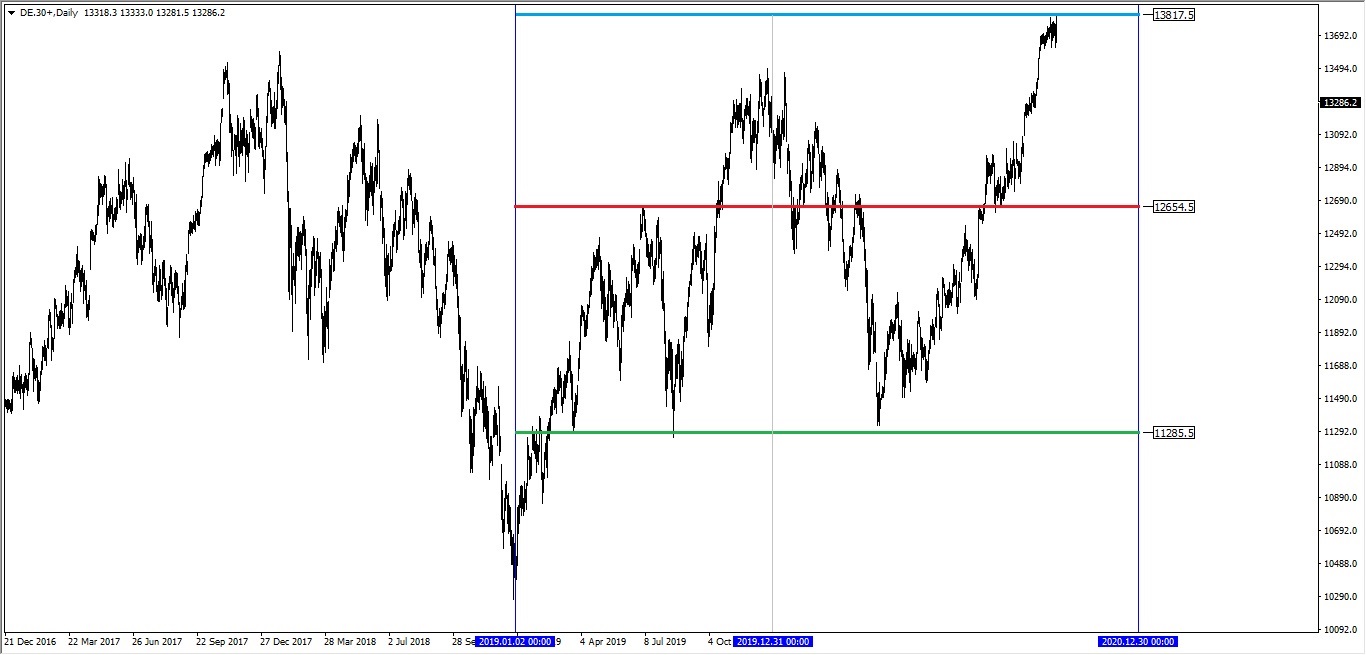Screen dimensions: 1366x655
Task: Click the current price tag 13286.2
Action: coord(1340,103)
